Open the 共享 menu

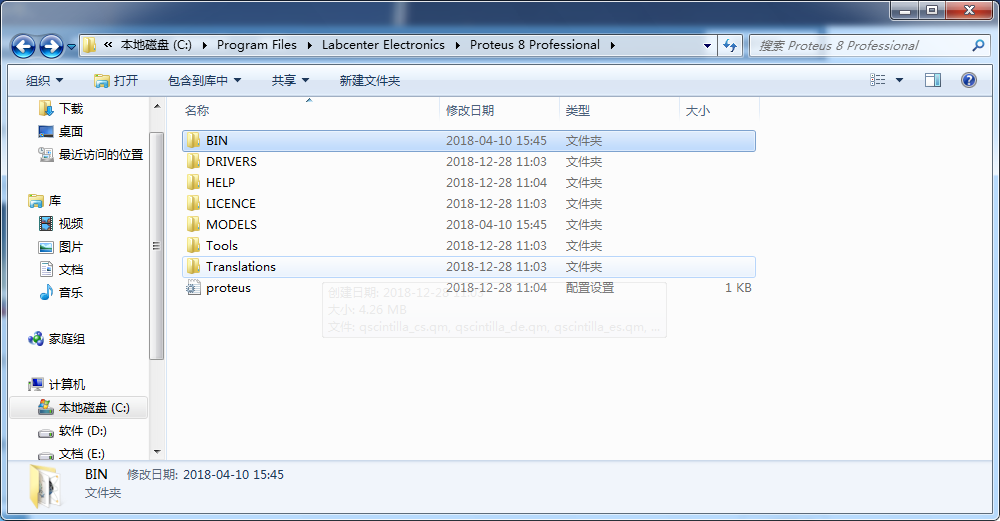point(290,80)
